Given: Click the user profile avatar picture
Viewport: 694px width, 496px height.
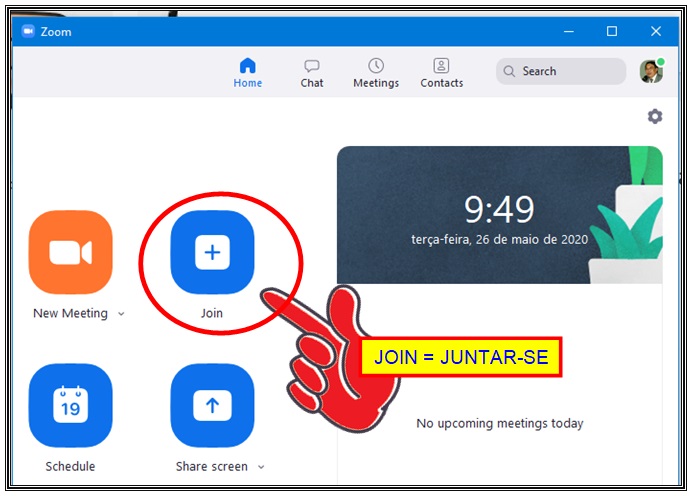Looking at the screenshot, I should 651,71.
